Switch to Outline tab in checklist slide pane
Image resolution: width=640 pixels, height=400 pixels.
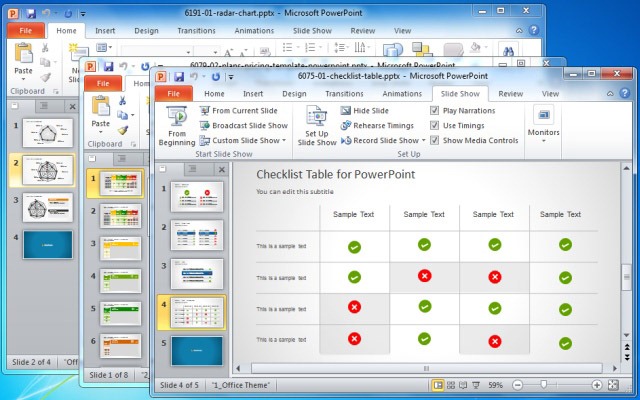pos(193,169)
